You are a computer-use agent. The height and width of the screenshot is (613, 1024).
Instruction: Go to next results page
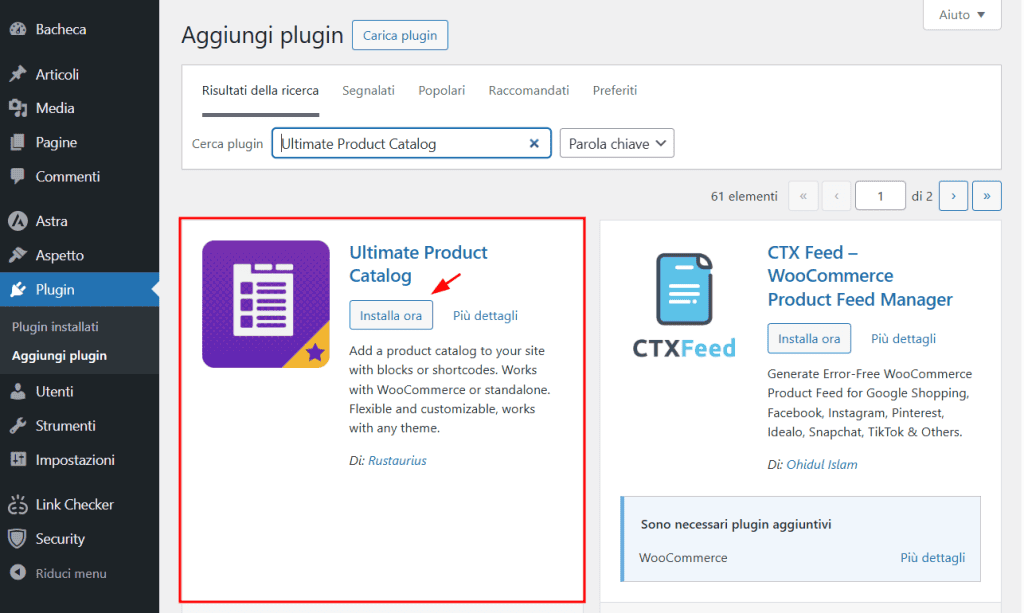click(953, 195)
